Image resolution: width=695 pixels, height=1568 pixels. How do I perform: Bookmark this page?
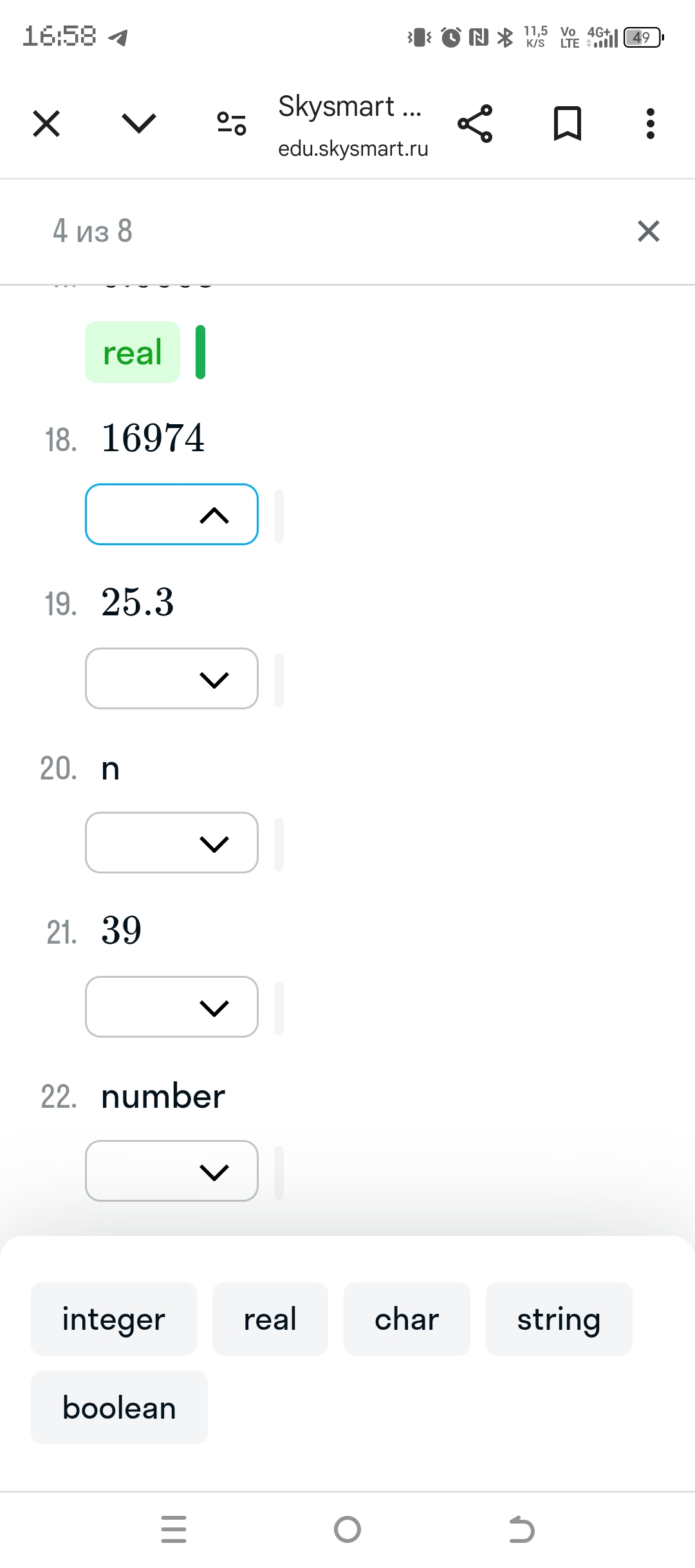568,124
